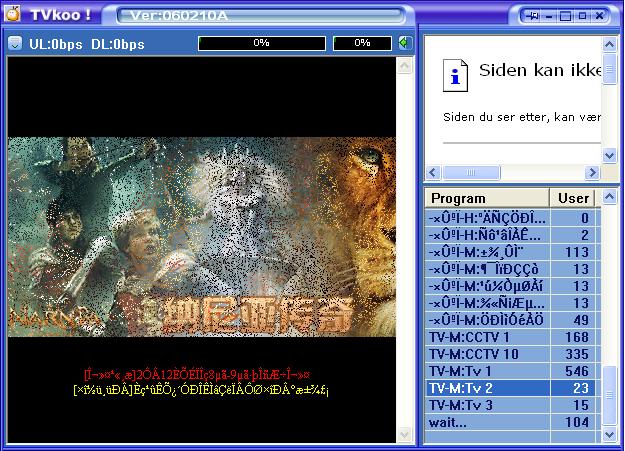Click the browser pane's down scroll arrow
The image size is (625, 451).
click(x=609, y=155)
